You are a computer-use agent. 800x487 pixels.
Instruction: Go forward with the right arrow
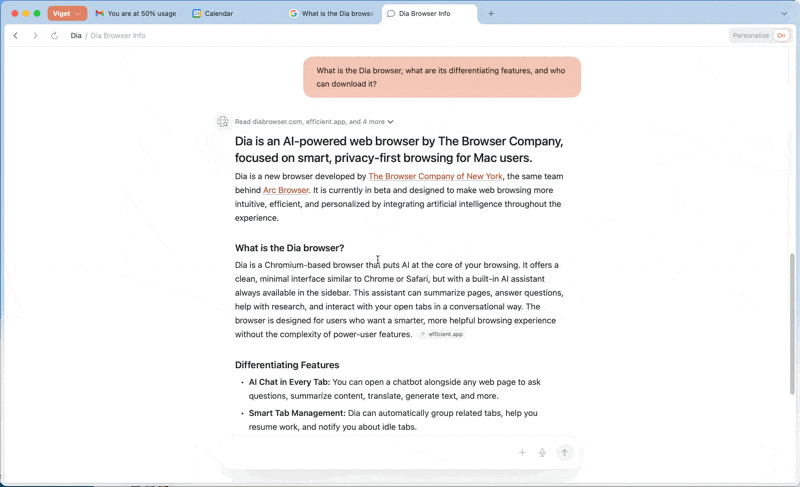[35, 36]
